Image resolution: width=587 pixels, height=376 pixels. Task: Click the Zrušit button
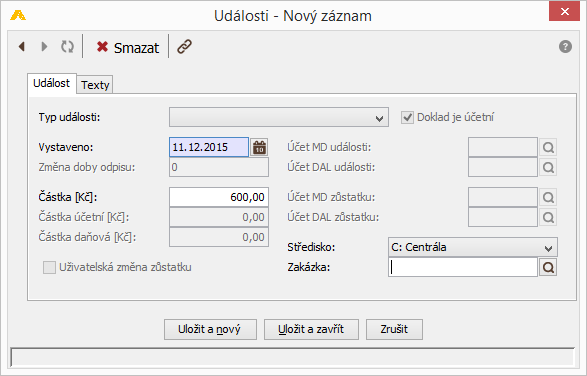click(x=394, y=330)
